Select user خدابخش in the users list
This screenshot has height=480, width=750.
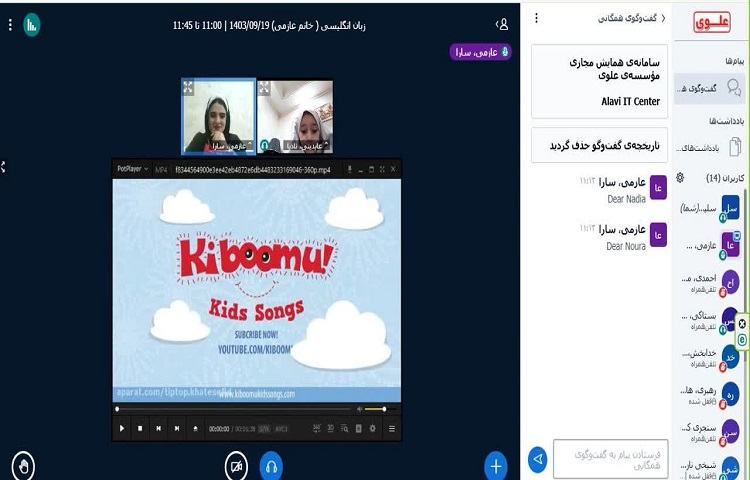pyautogui.click(x=709, y=358)
